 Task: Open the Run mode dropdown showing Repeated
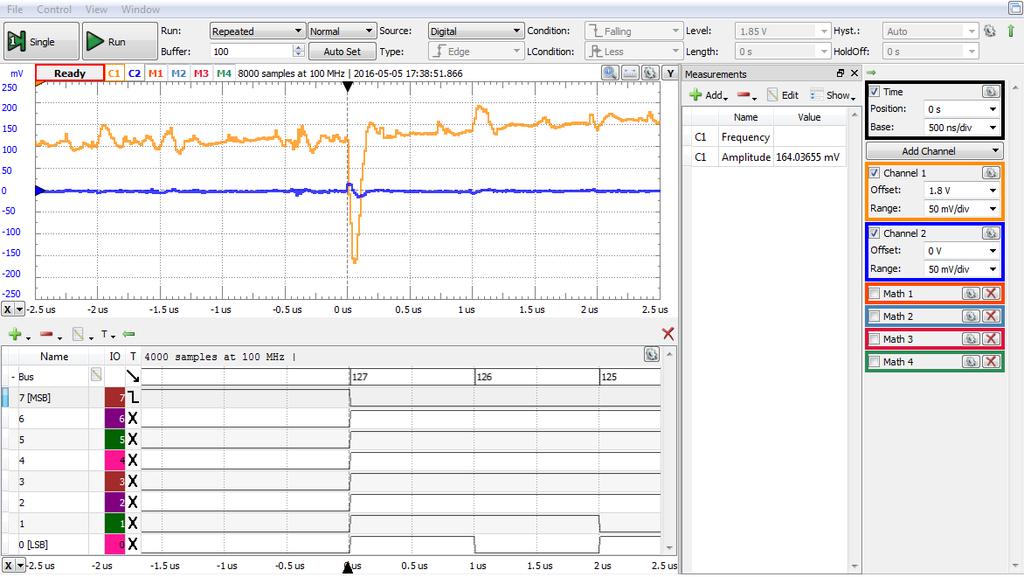pos(257,31)
